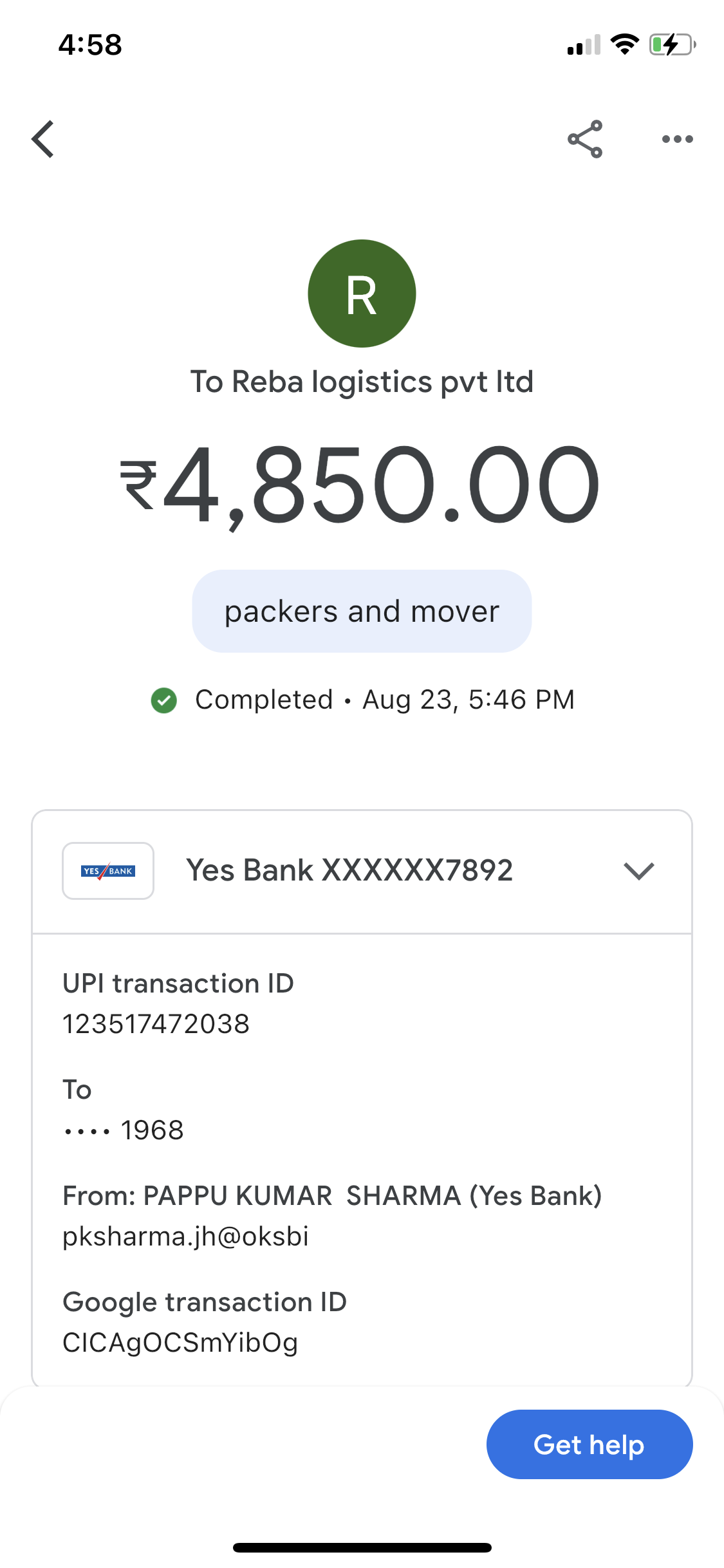Tap recipient name Reba logistics pvt ltd

coord(382,382)
